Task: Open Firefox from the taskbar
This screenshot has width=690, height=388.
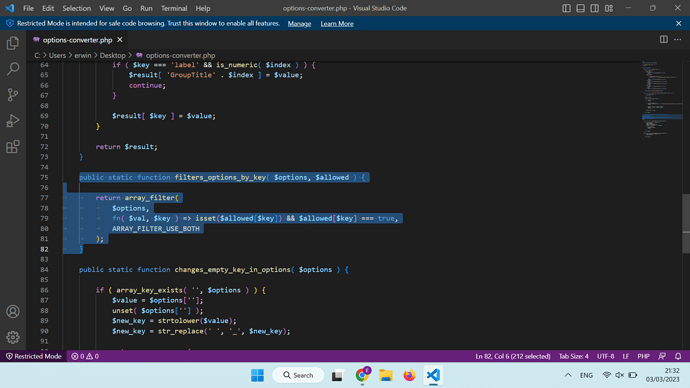Action: coord(410,375)
